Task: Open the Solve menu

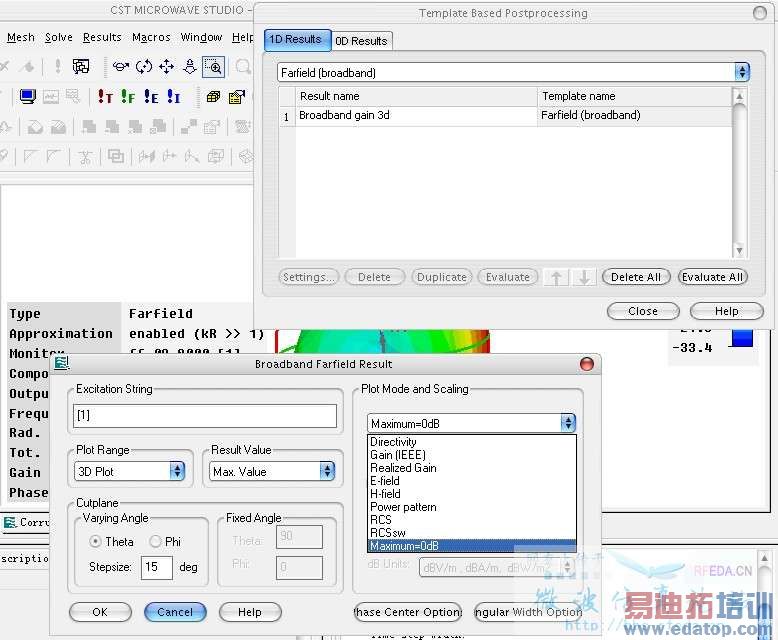Action: [x=59, y=37]
